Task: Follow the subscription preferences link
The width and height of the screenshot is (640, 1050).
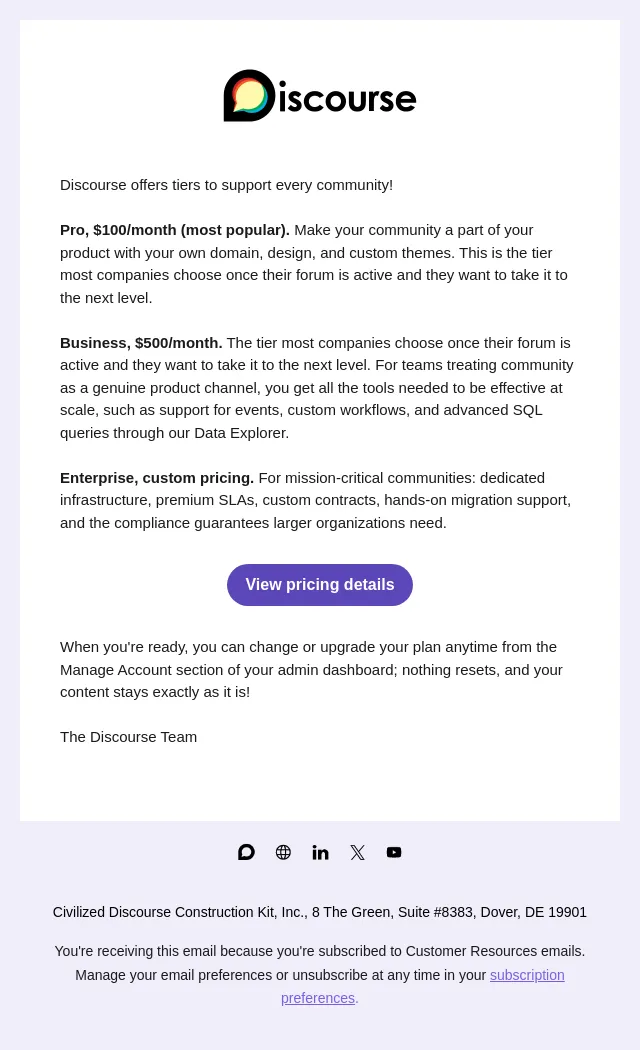Action: point(423,986)
